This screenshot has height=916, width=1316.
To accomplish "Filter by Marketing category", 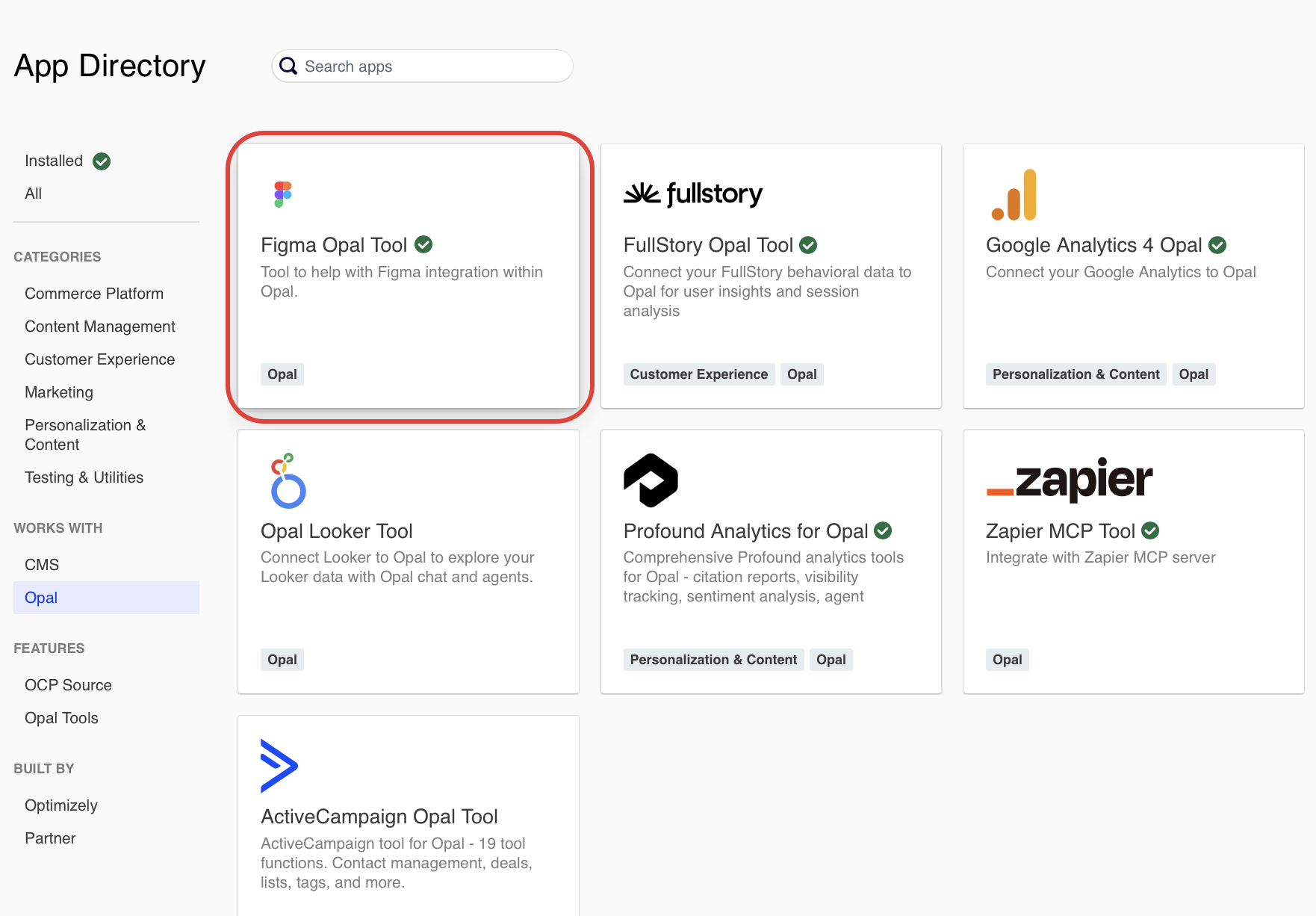I will (x=59, y=392).
